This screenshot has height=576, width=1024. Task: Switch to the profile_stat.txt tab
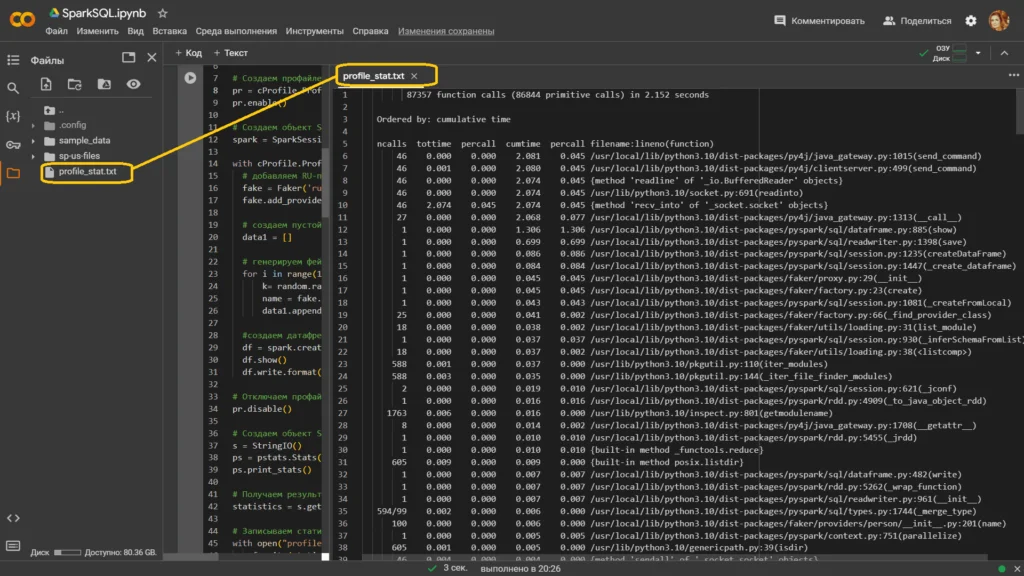(374, 76)
